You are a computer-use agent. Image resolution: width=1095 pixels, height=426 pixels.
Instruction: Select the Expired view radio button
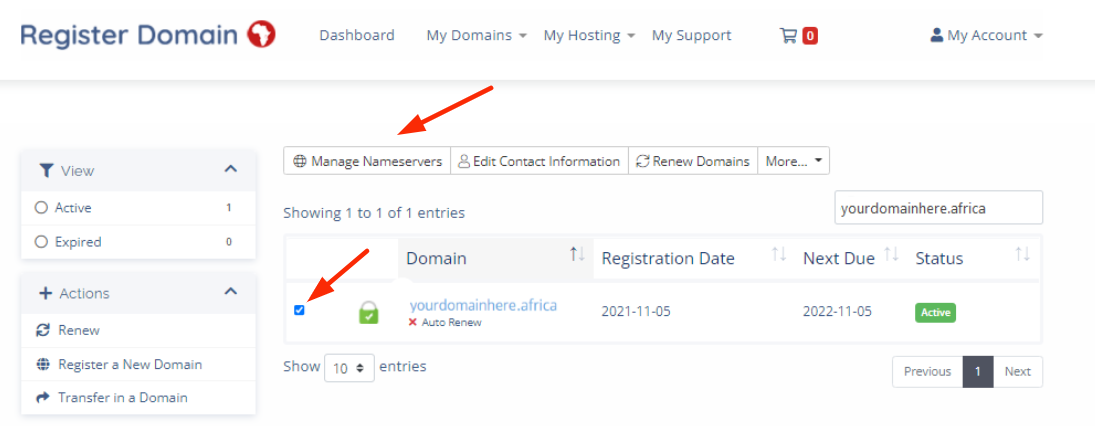click(x=41, y=242)
